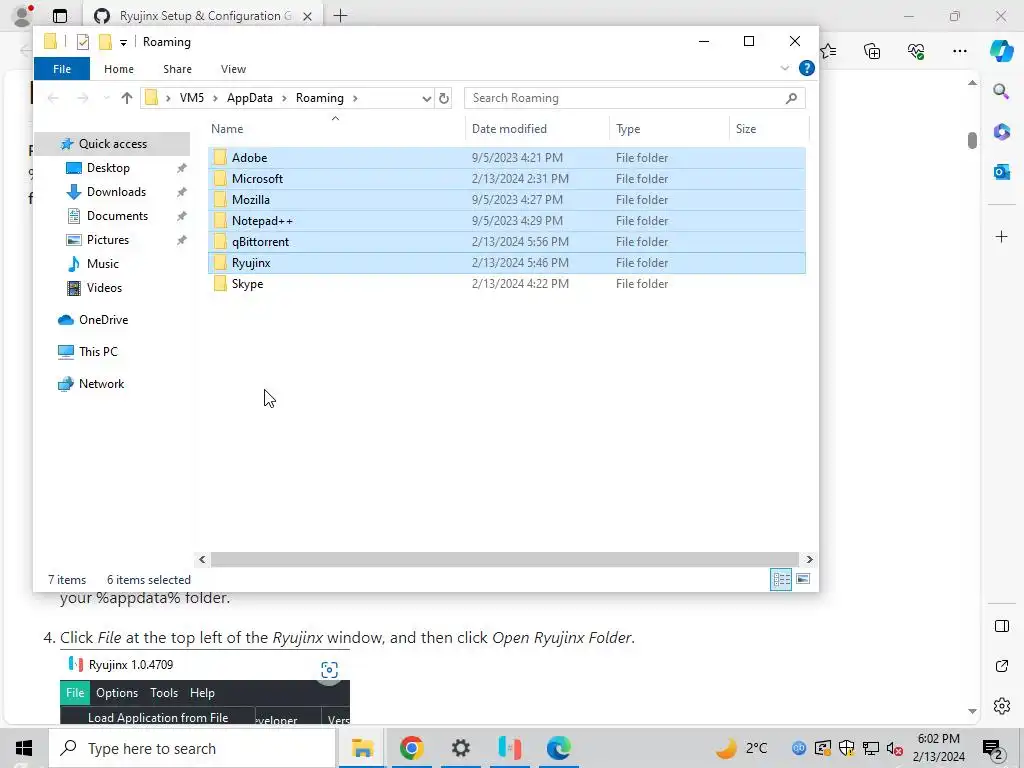The width and height of the screenshot is (1024, 768).
Task: Click the search magnifier in Search Roaming
Action: 792,98
